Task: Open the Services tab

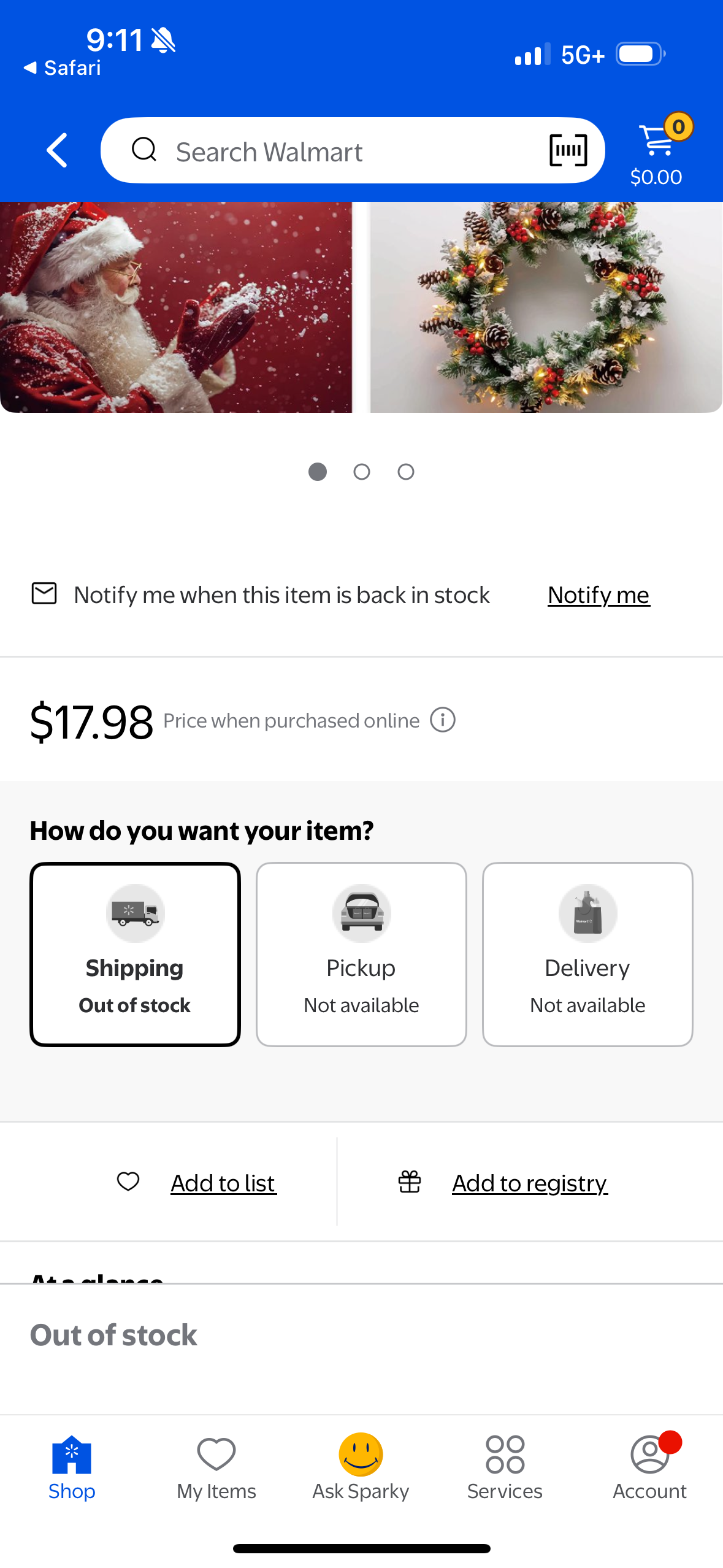Action: [505, 1467]
